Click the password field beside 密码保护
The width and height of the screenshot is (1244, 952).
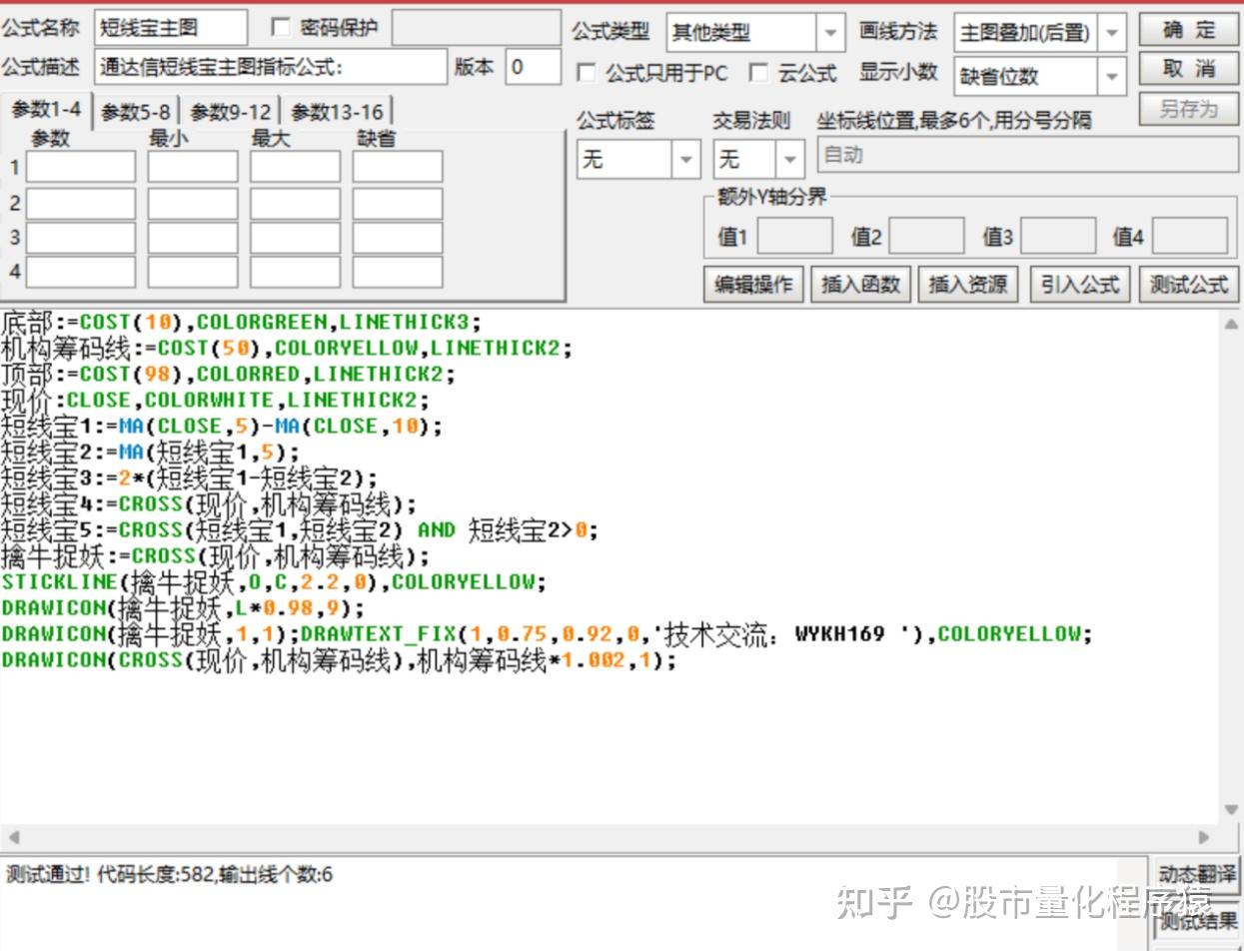point(476,28)
